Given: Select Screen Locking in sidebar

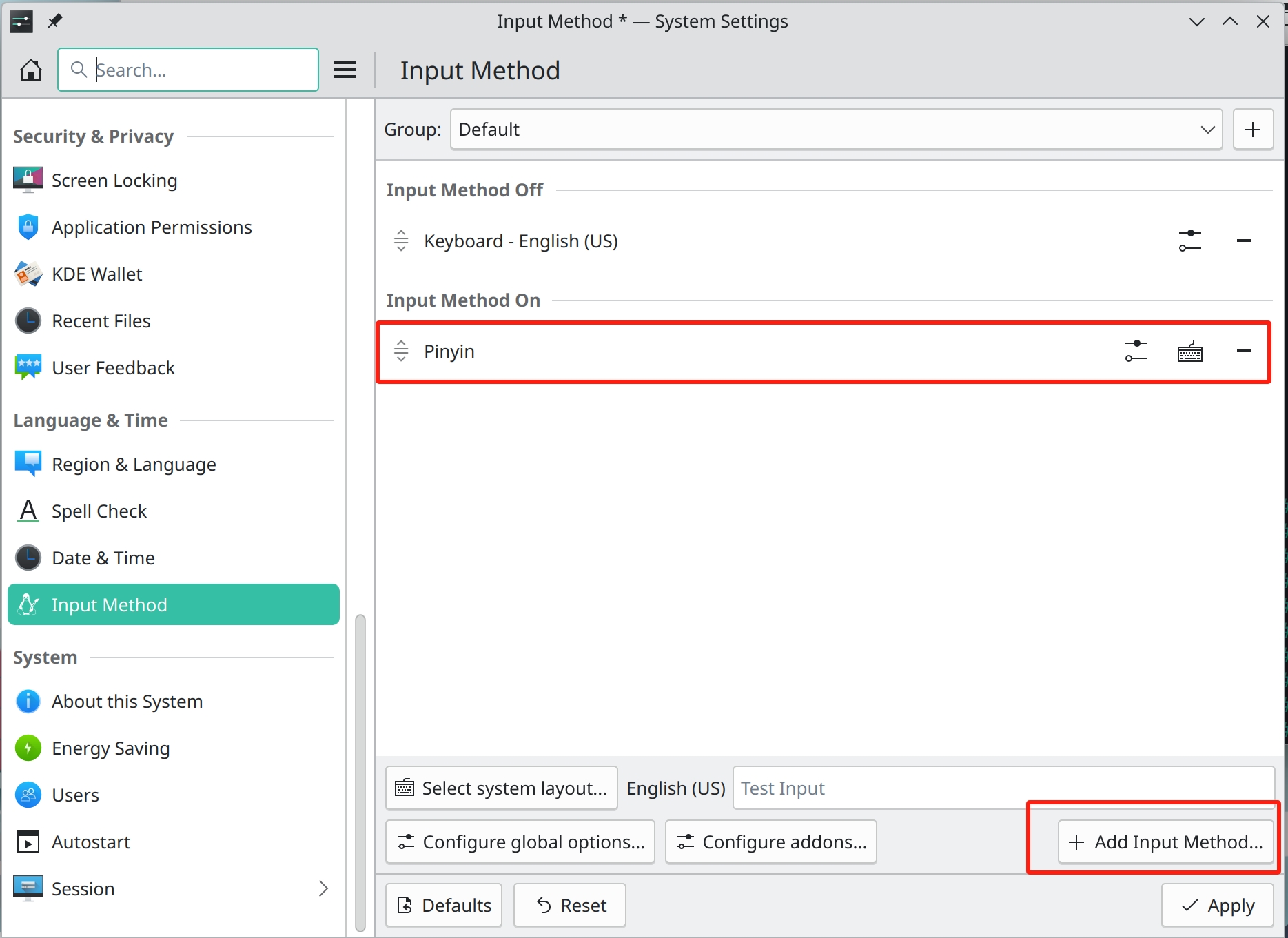Looking at the screenshot, I should pos(114,181).
